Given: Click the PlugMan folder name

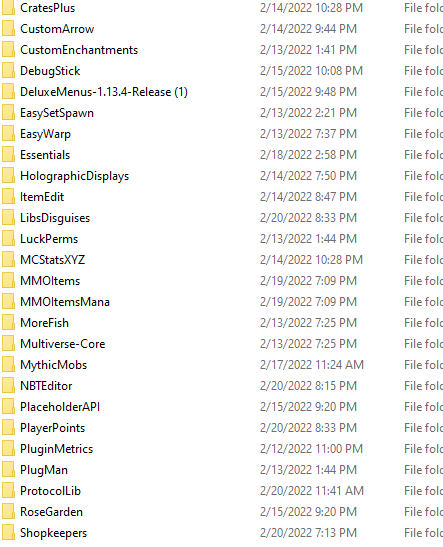Looking at the screenshot, I should point(44,470).
